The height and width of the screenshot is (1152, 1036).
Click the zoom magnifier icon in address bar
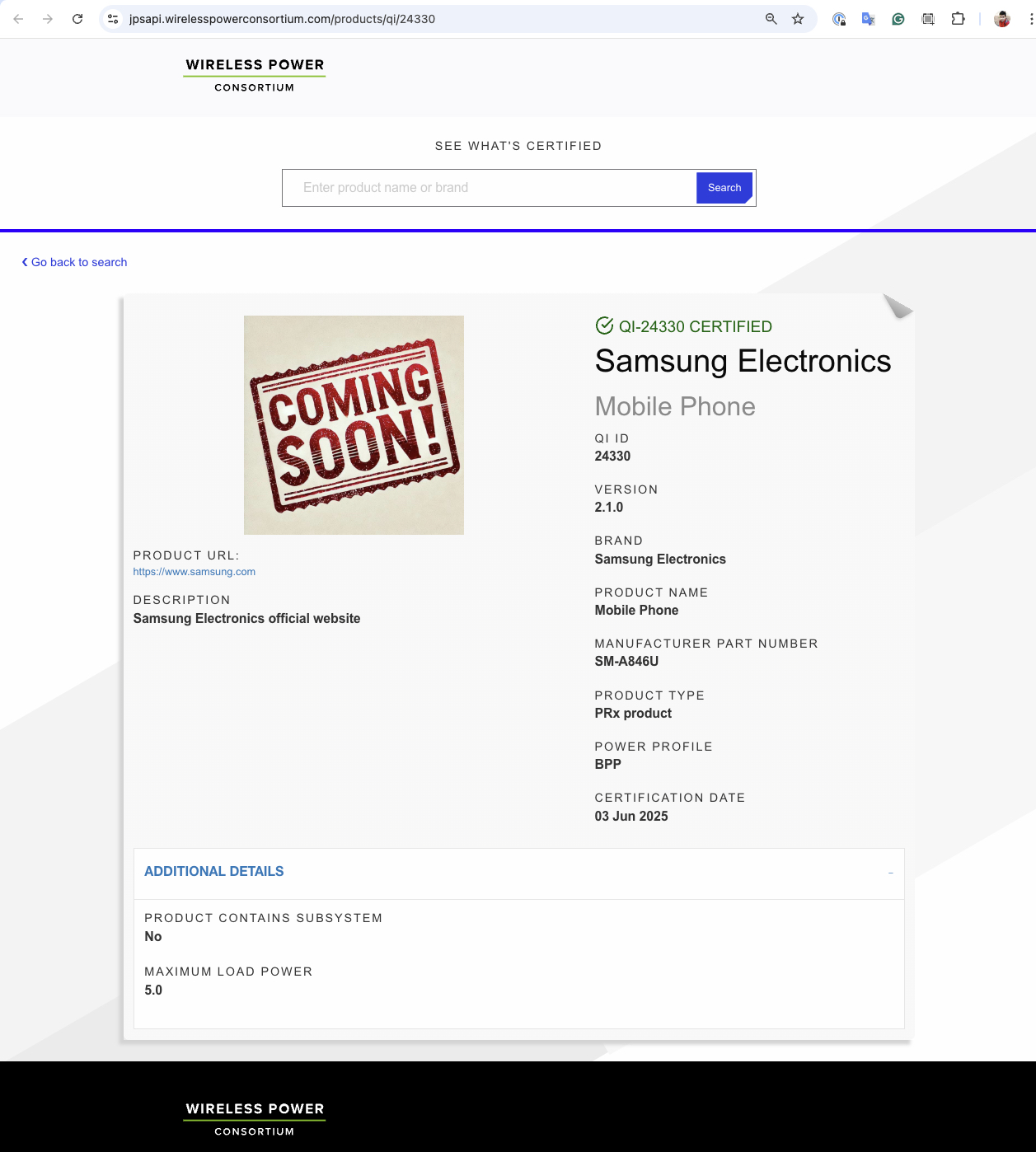[771, 19]
